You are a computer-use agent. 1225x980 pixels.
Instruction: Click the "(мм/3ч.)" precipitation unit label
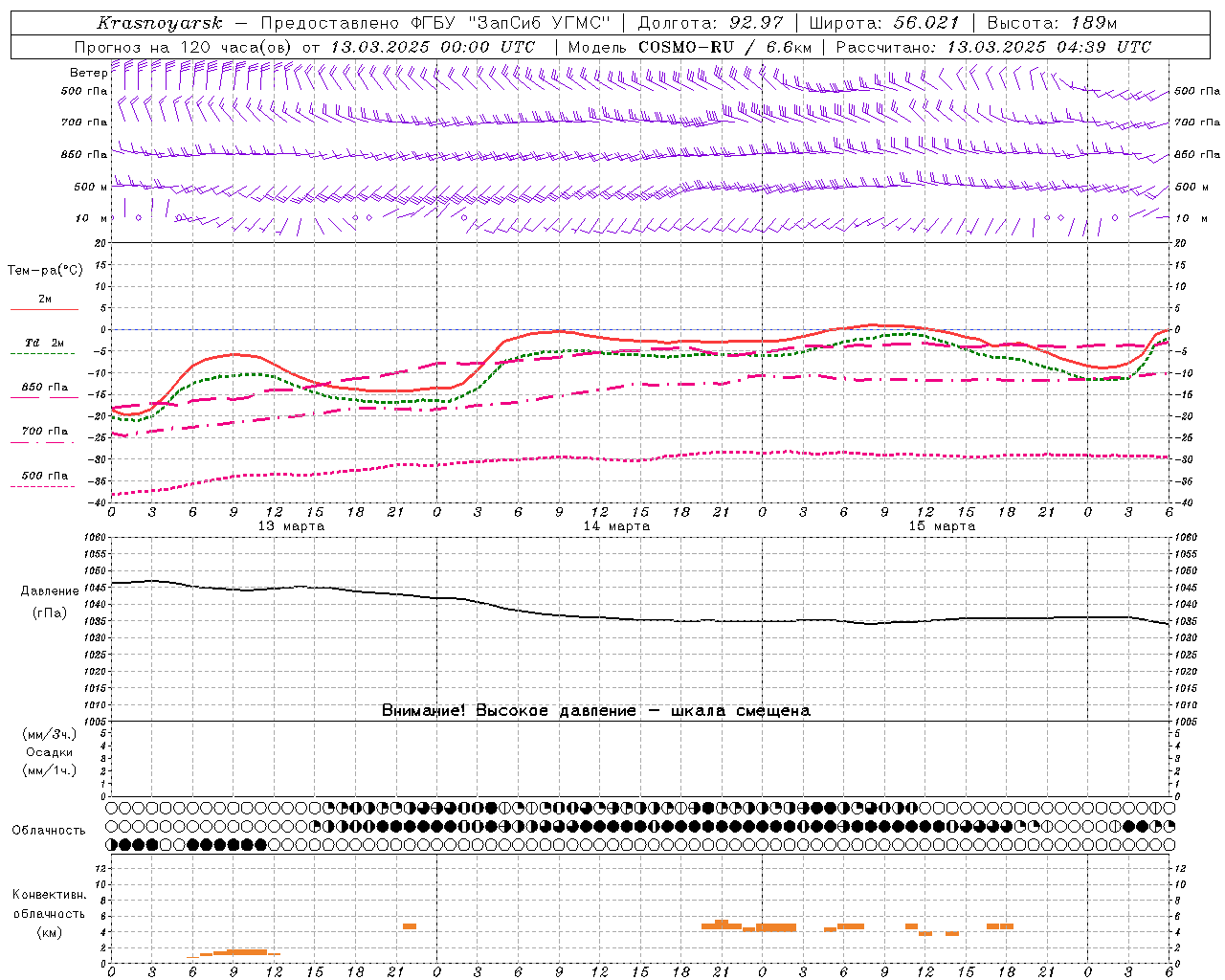(x=49, y=734)
